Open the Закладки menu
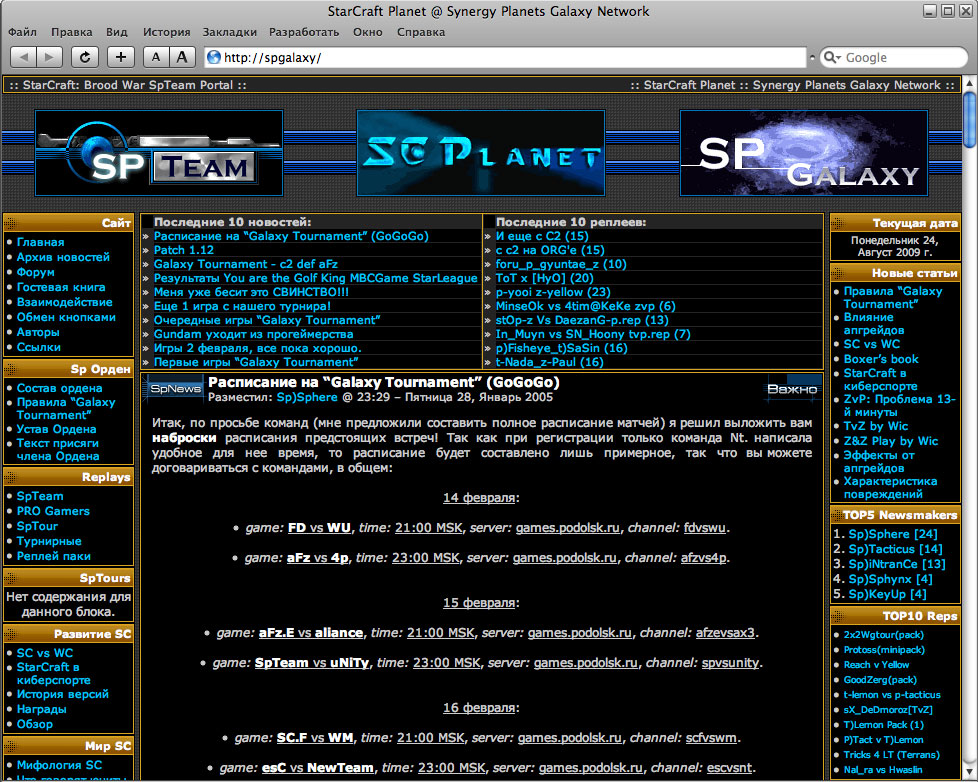This screenshot has height=782, width=978. (x=230, y=32)
